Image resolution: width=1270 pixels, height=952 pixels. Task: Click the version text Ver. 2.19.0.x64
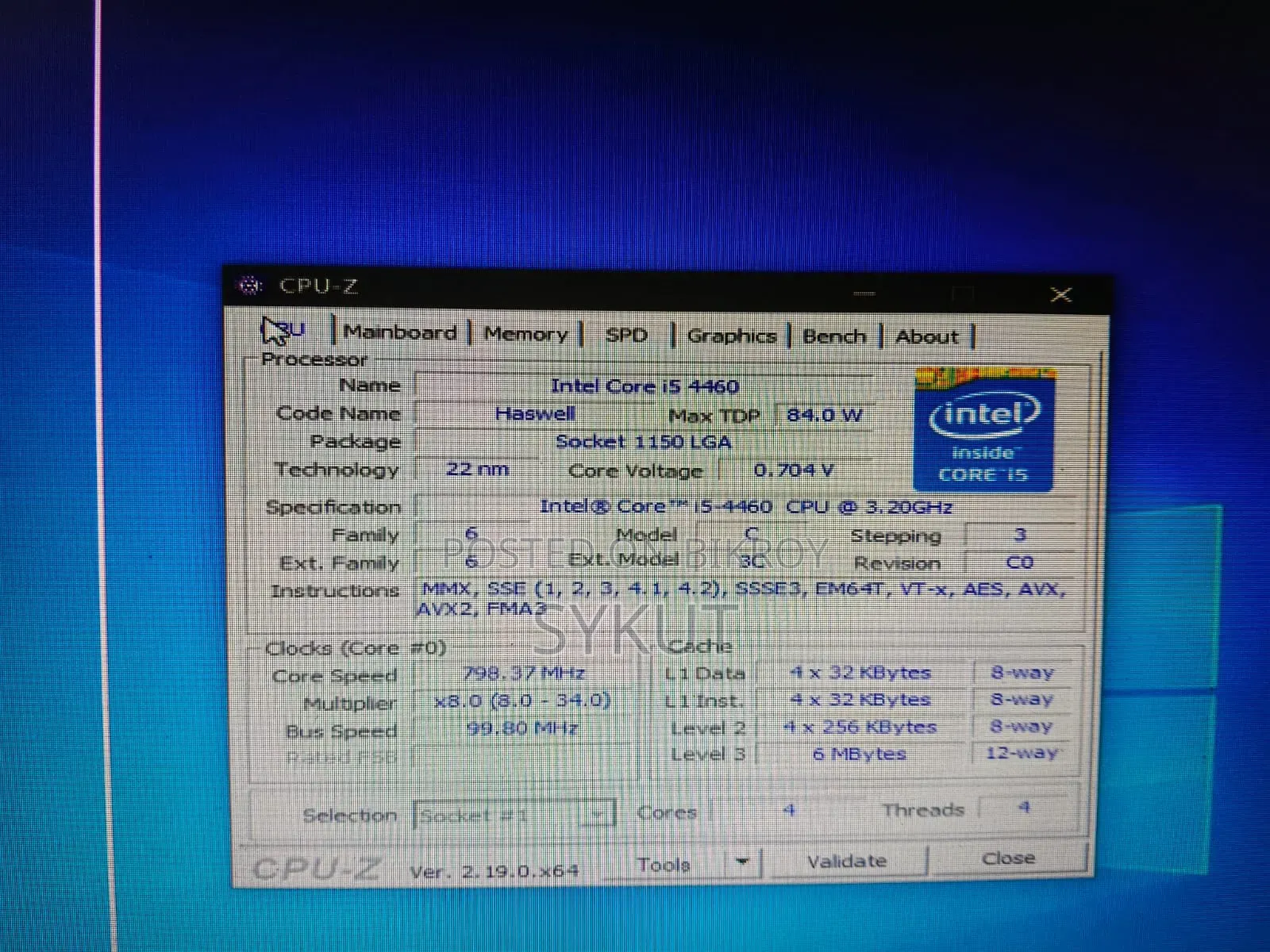tap(494, 871)
